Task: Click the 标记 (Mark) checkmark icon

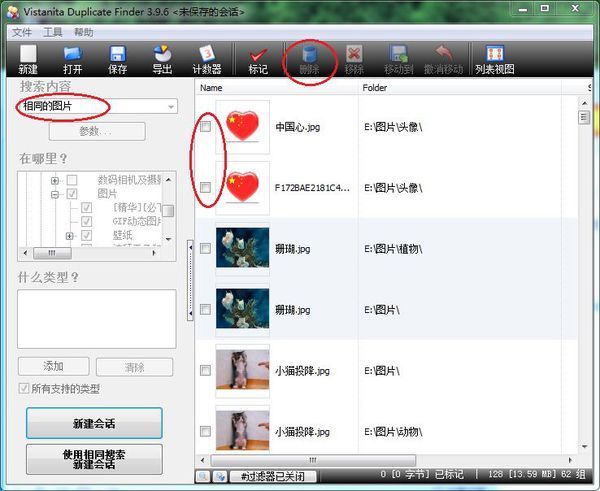Action: 258,59
